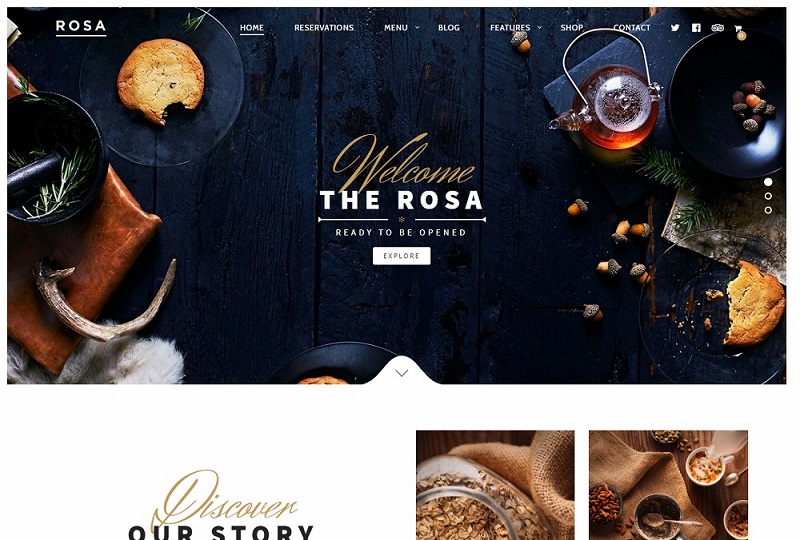The width and height of the screenshot is (800, 540).
Task: Expand the Menu dropdown arrow
Action: [x=417, y=28]
